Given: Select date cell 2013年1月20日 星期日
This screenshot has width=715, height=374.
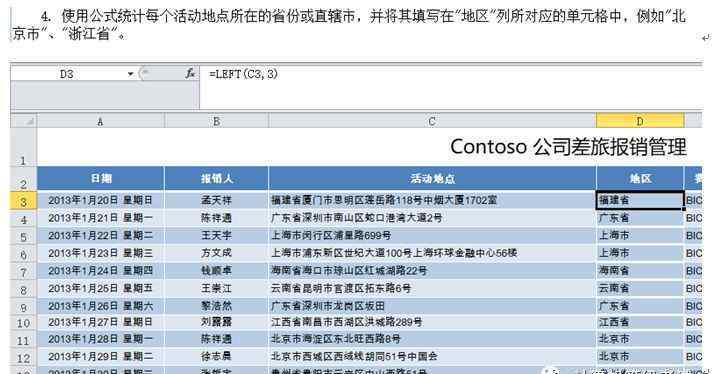Looking at the screenshot, I should click(x=100, y=200).
